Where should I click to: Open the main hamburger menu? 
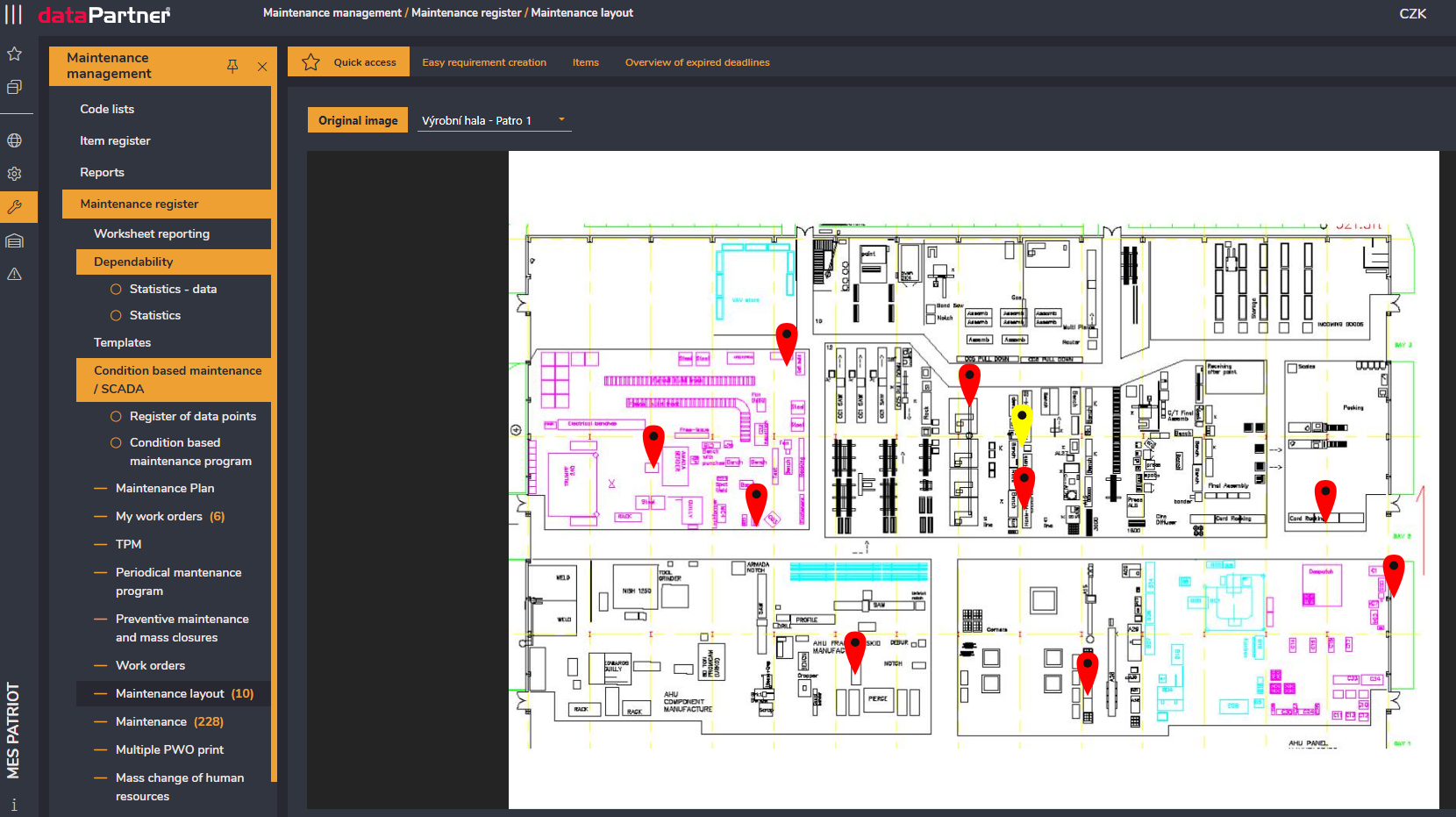tap(14, 14)
